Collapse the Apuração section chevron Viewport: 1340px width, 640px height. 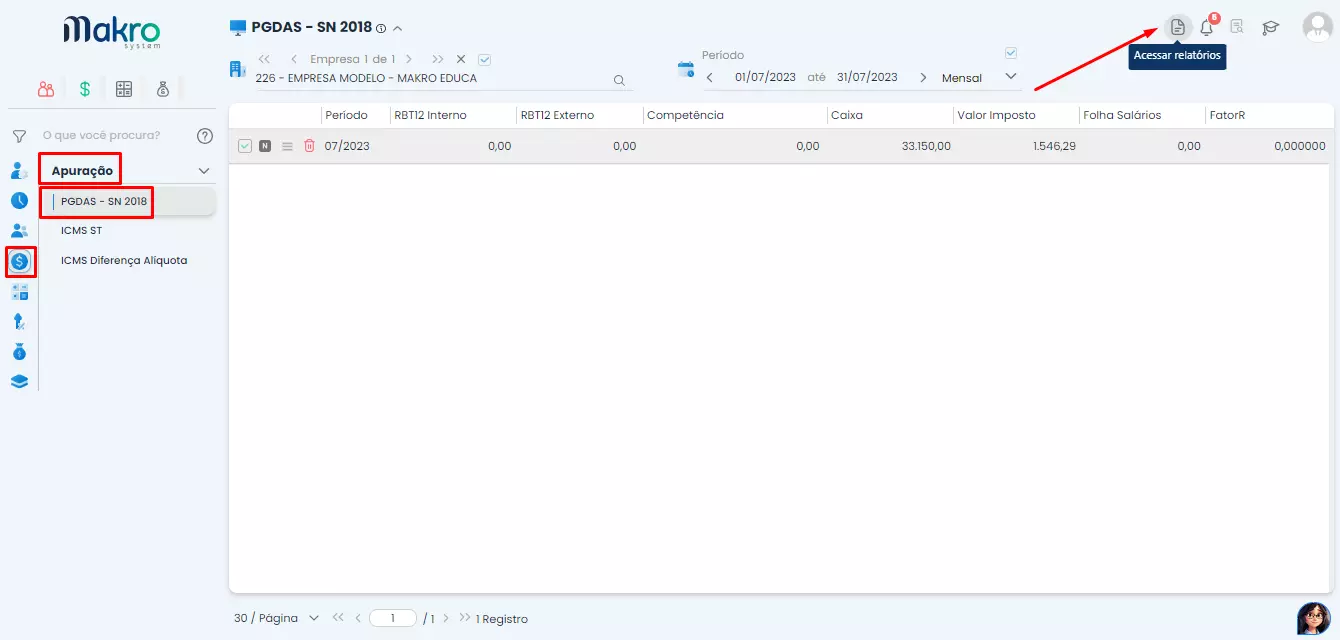click(204, 171)
